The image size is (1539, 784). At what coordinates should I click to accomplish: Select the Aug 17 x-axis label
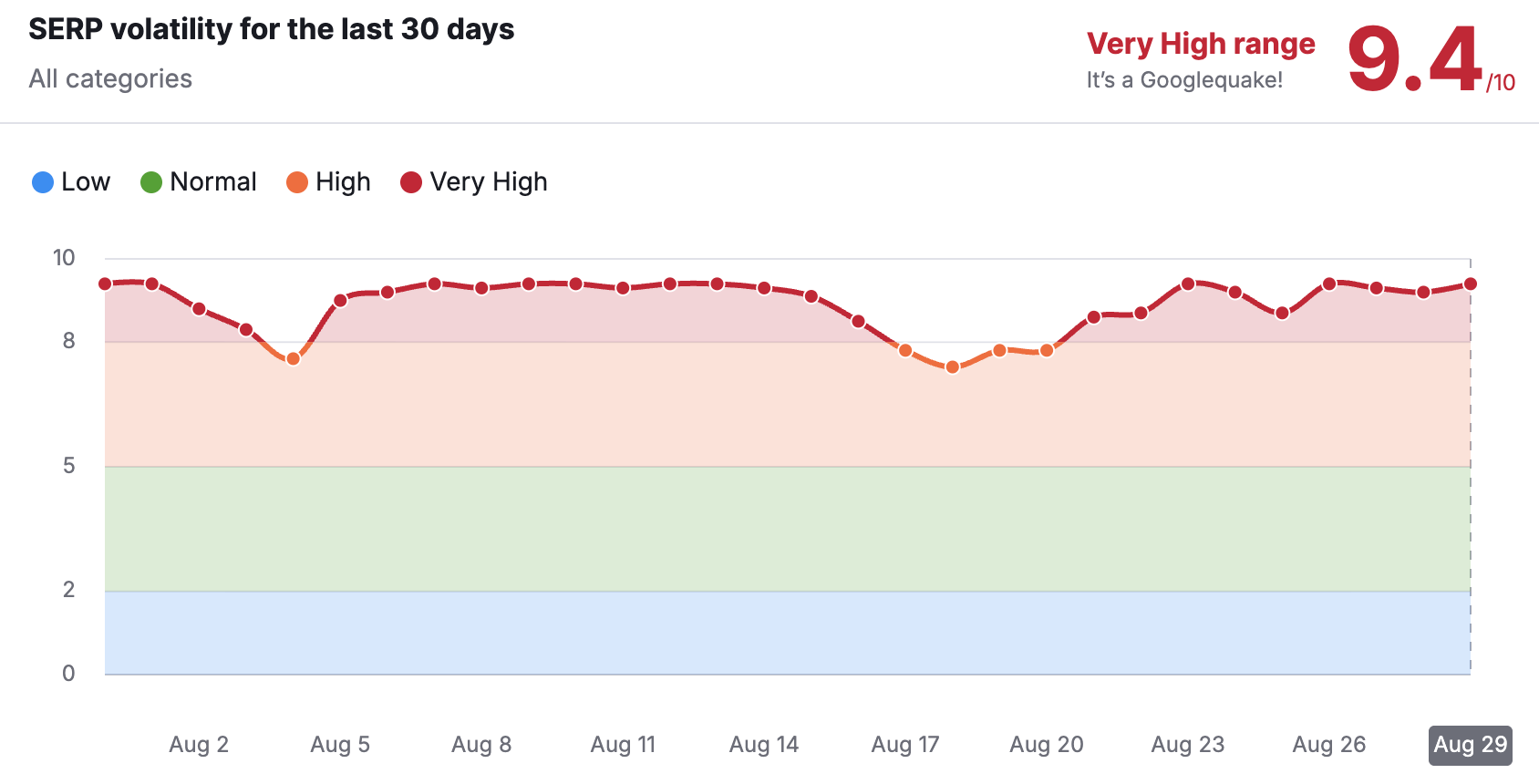[905, 745]
